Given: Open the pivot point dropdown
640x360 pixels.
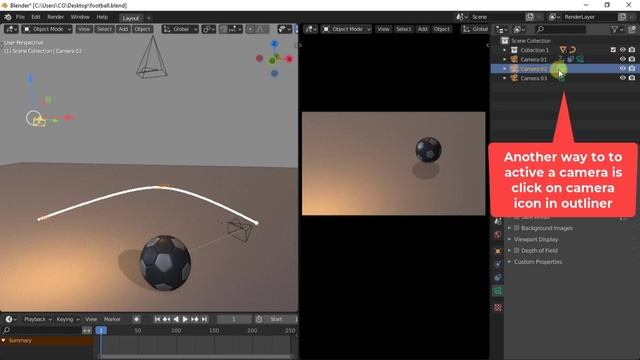Looking at the screenshot, I should pos(208,29).
